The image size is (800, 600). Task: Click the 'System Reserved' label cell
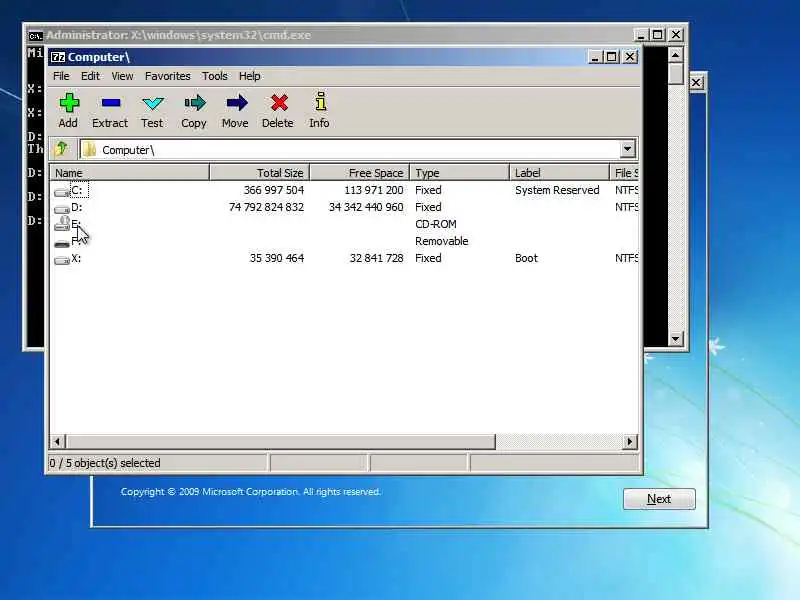pyautogui.click(x=557, y=190)
